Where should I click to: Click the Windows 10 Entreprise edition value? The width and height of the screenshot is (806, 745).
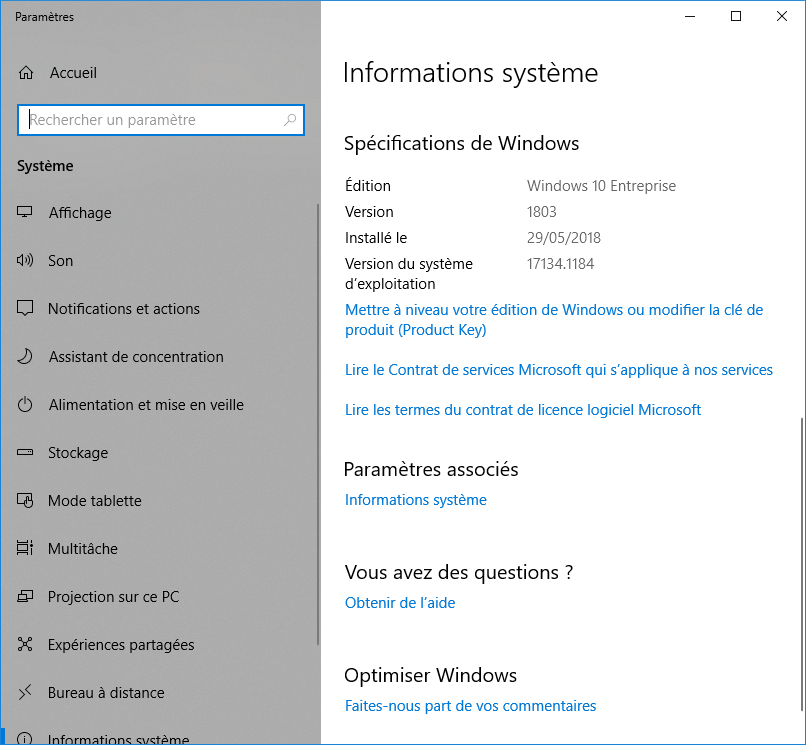tap(601, 186)
